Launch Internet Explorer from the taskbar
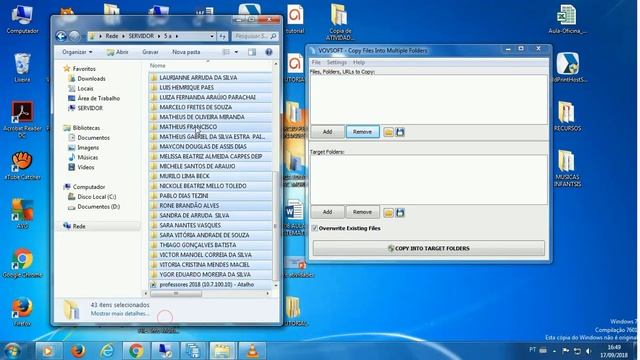 pyautogui.click(x=107, y=351)
